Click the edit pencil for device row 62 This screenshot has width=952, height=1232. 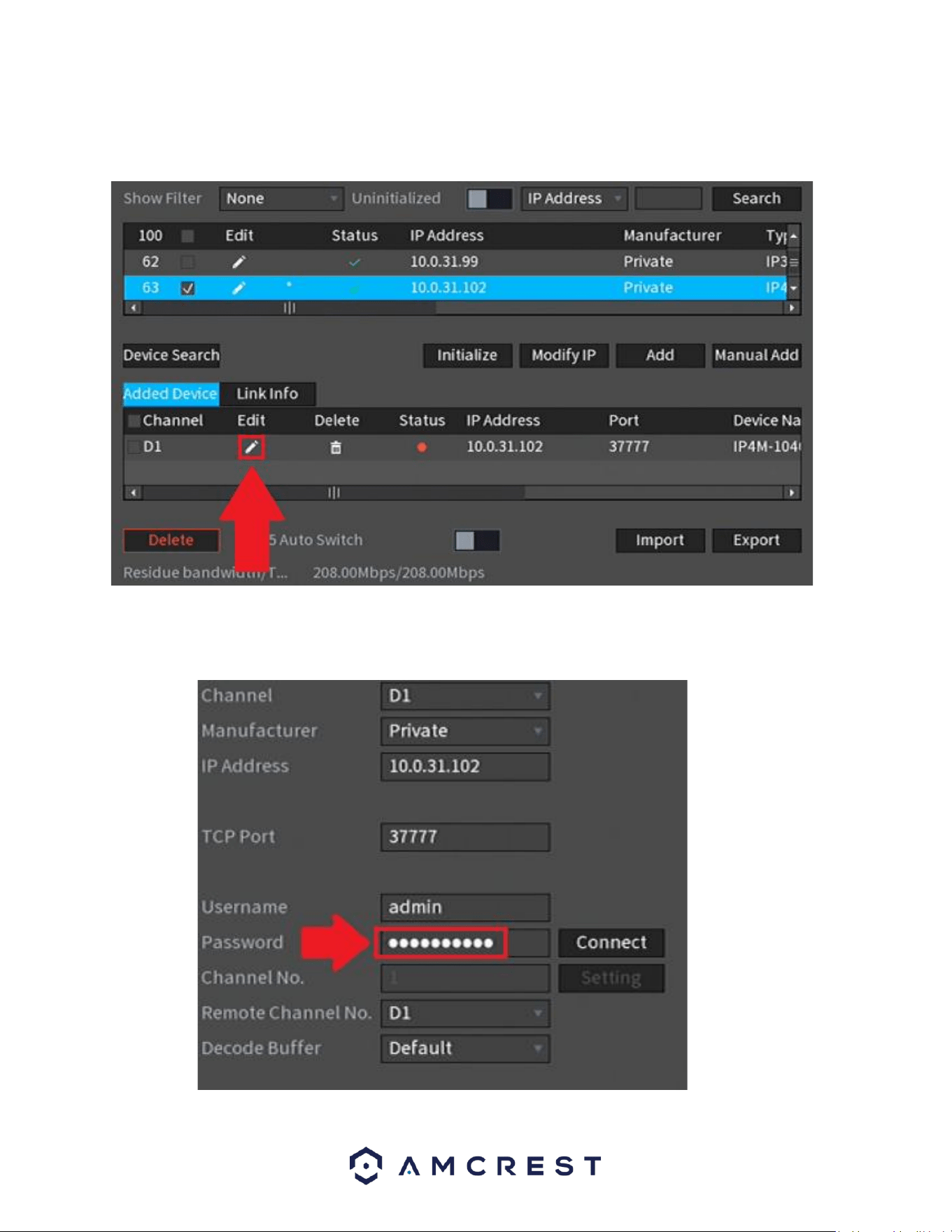click(x=239, y=262)
